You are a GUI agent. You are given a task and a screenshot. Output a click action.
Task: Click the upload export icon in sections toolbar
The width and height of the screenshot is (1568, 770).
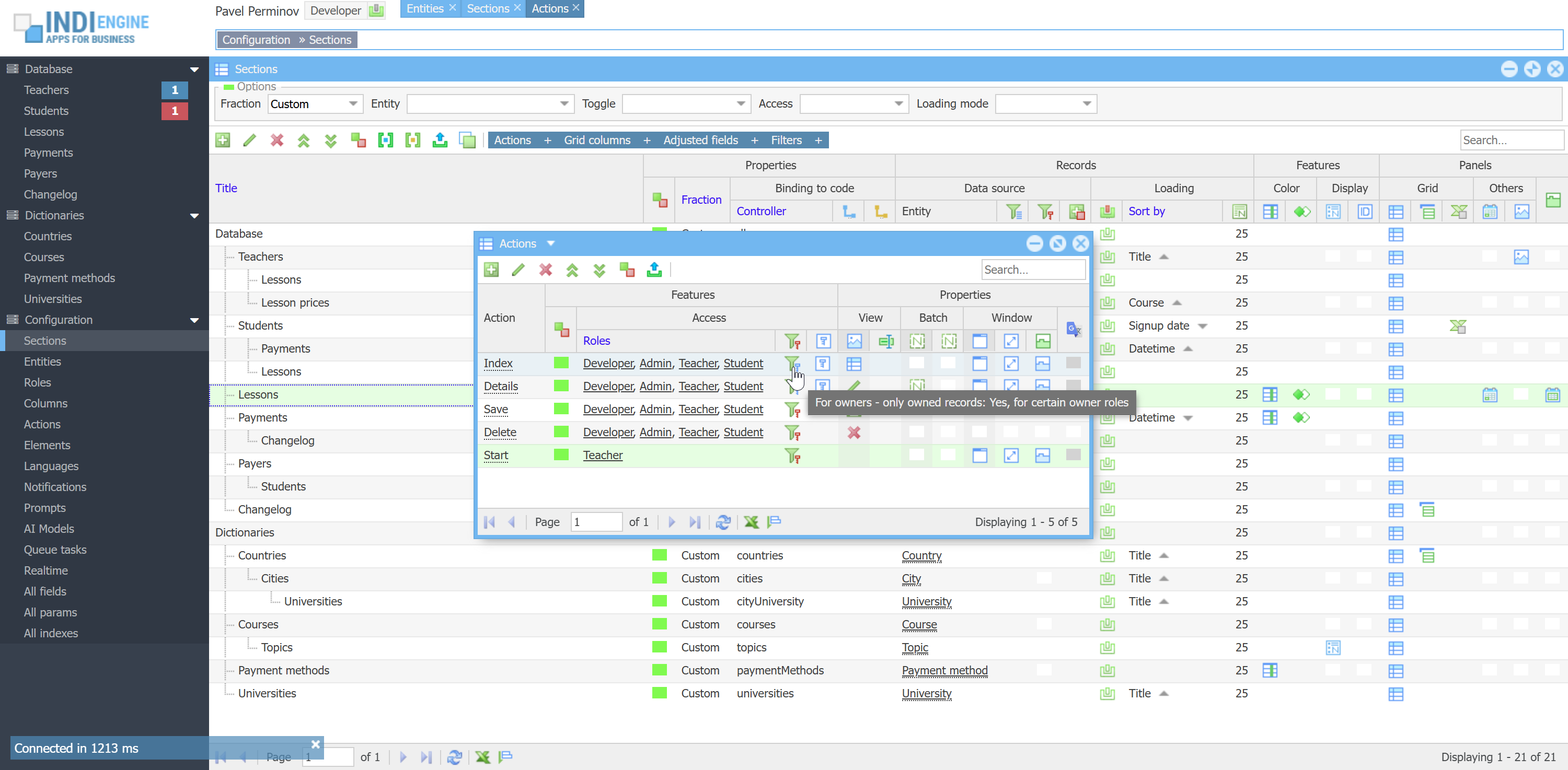tap(440, 140)
